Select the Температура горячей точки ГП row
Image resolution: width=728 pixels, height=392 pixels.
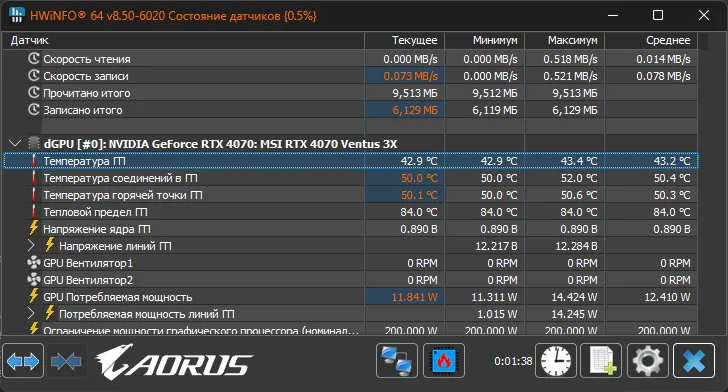pos(351,195)
